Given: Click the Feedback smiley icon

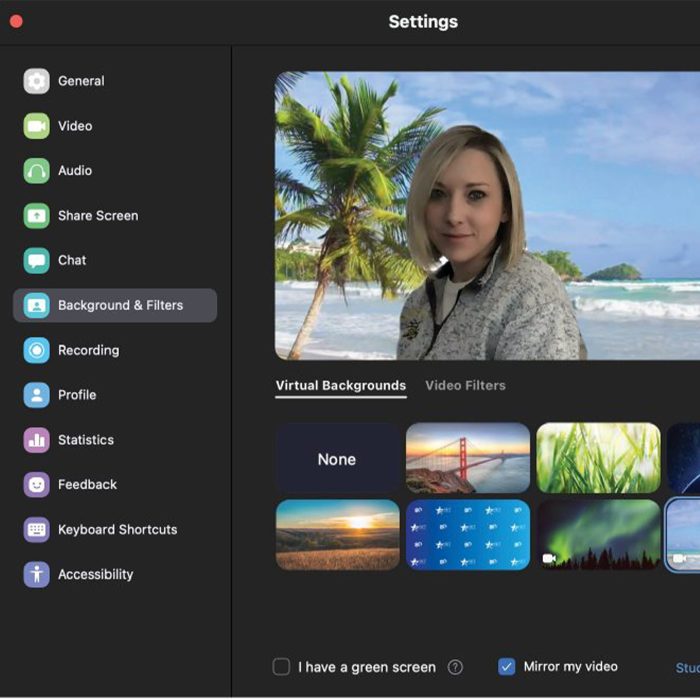Looking at the screenshot, I should tap(36, 485).
